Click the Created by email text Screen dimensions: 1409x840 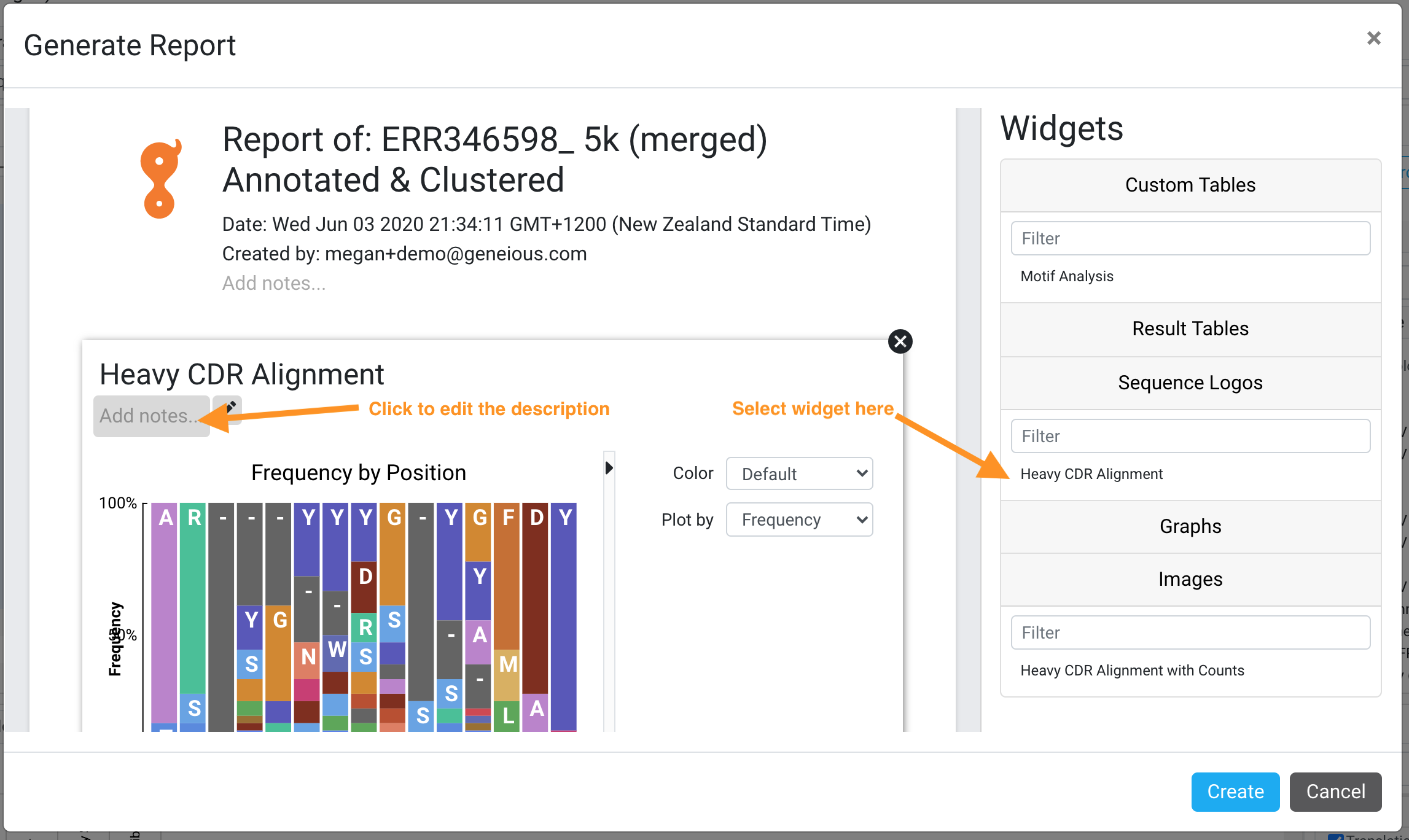tap(456, 254)
